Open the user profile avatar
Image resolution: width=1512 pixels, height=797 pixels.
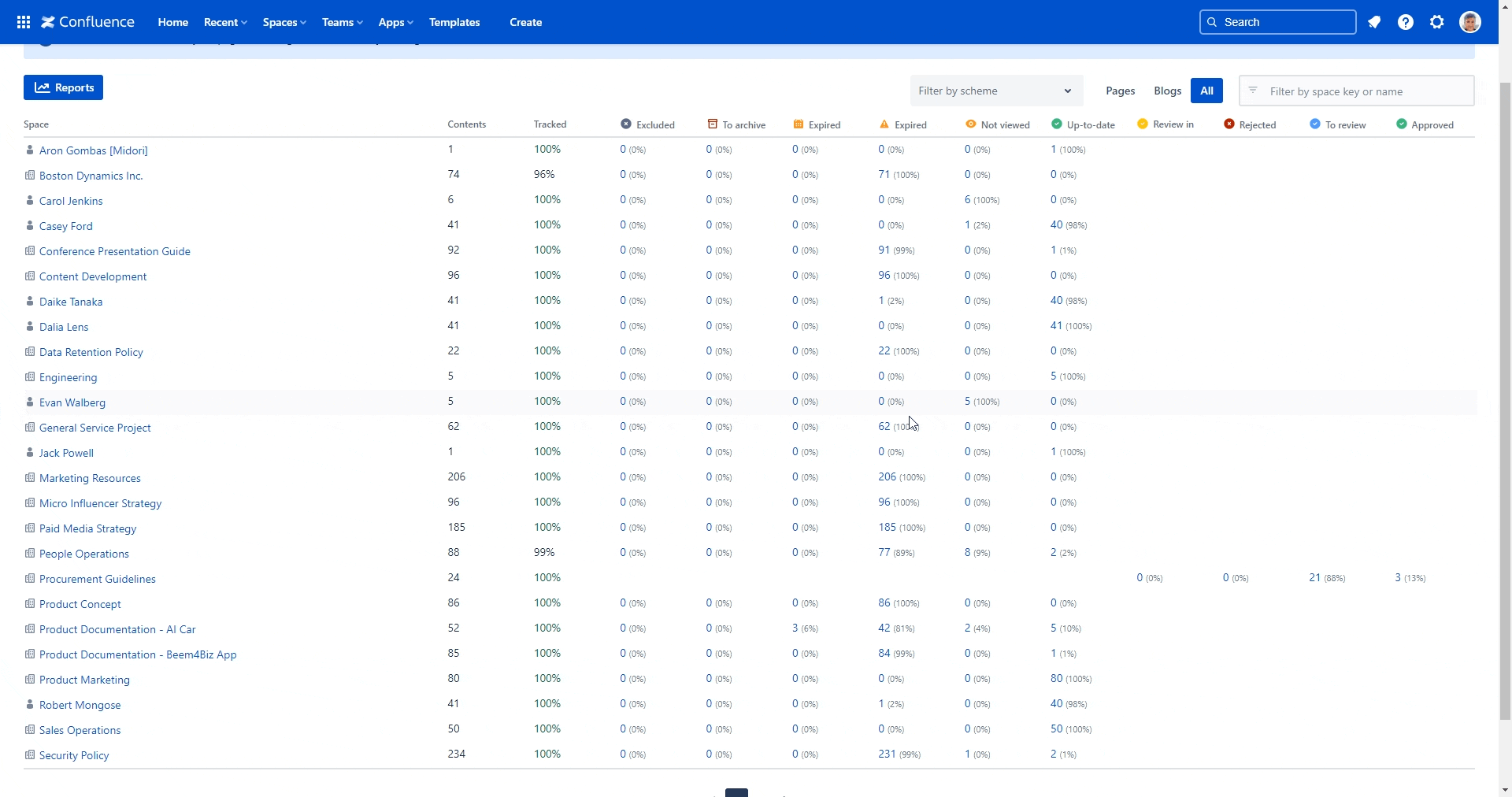1469,22
